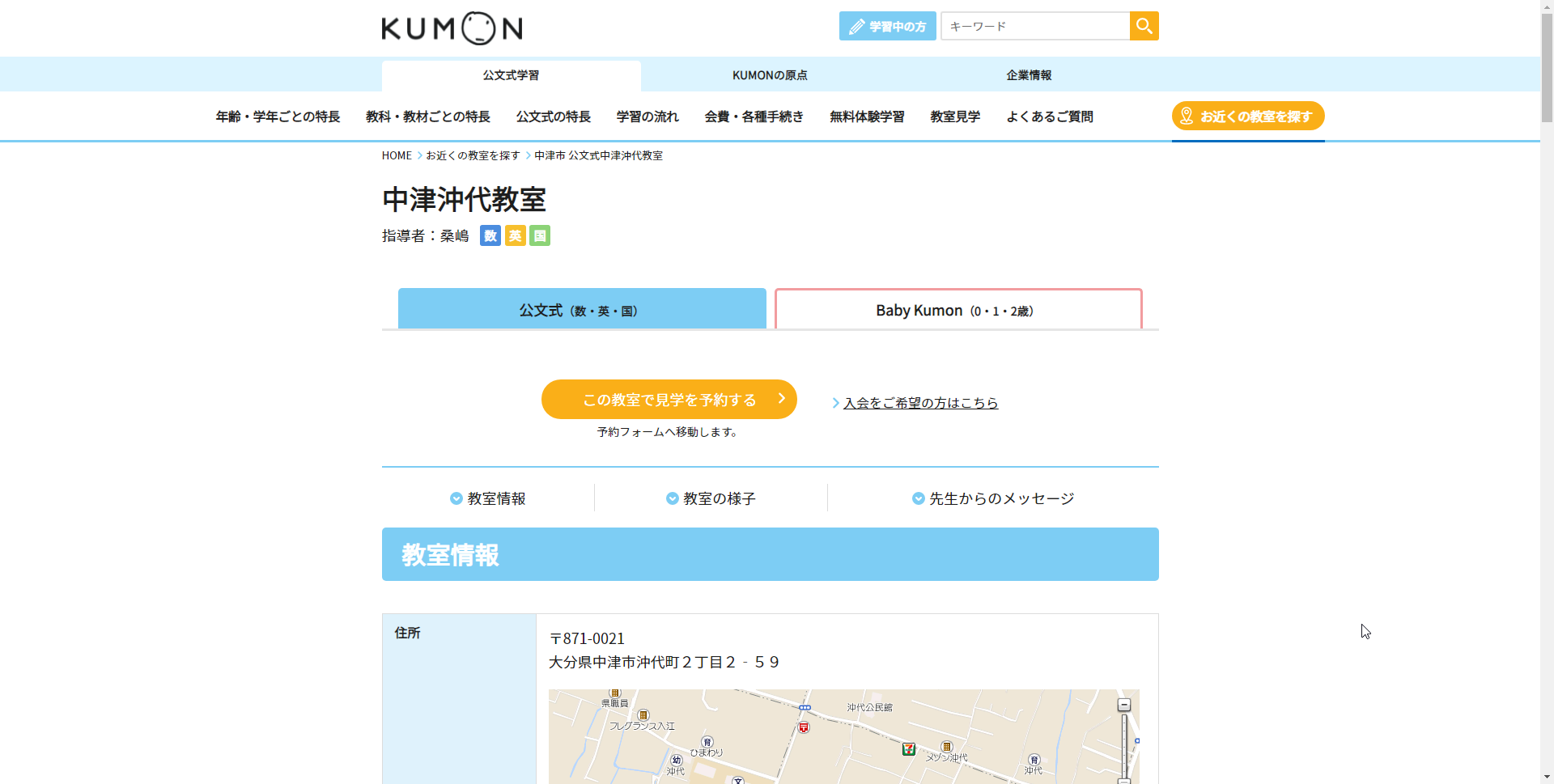Click the 中津沖代教室 page heading
Image resolution: width=1554 pixels, height=784 pixels.
[x=464, y=199]
